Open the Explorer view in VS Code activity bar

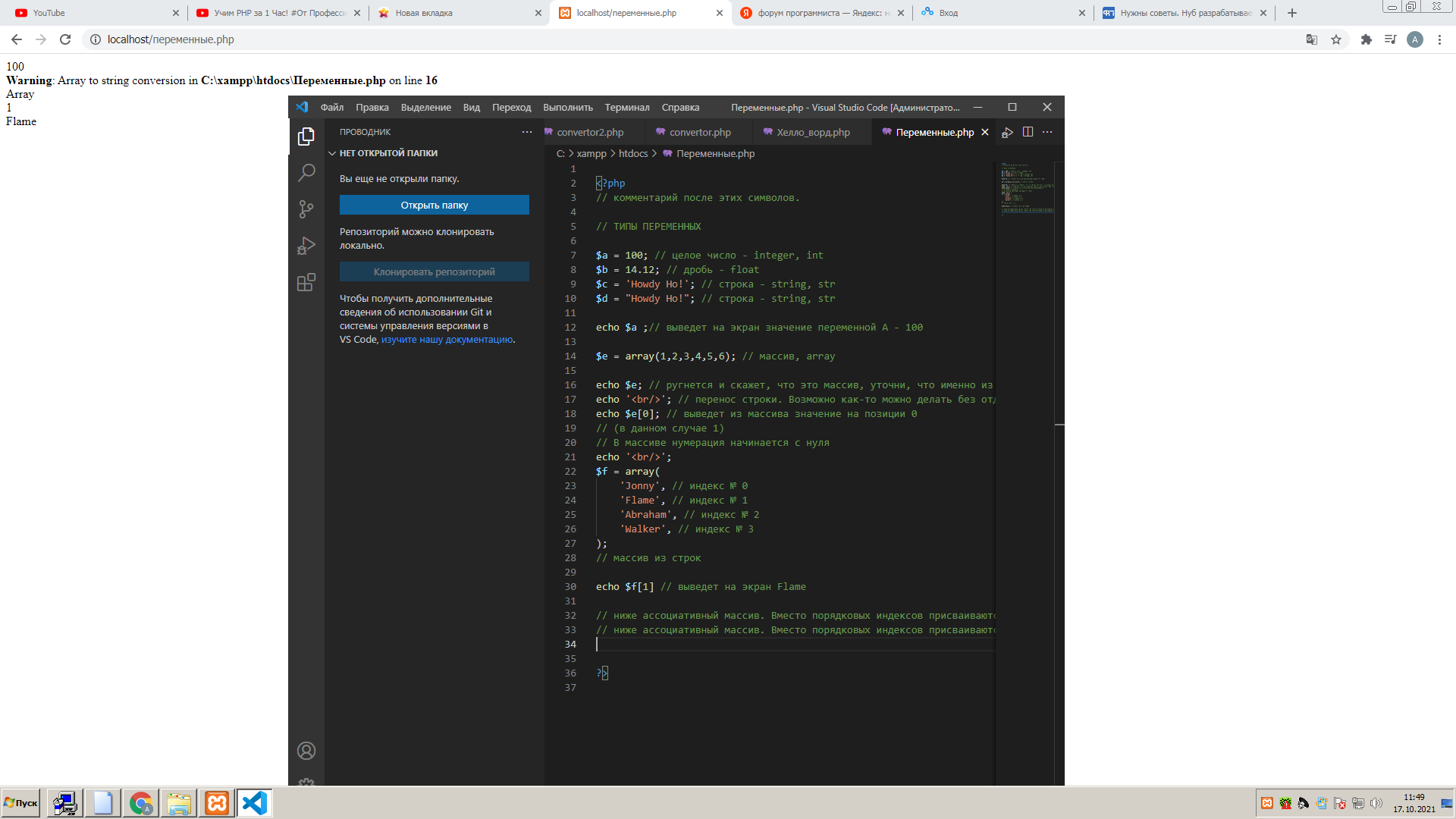coord(306,136)
